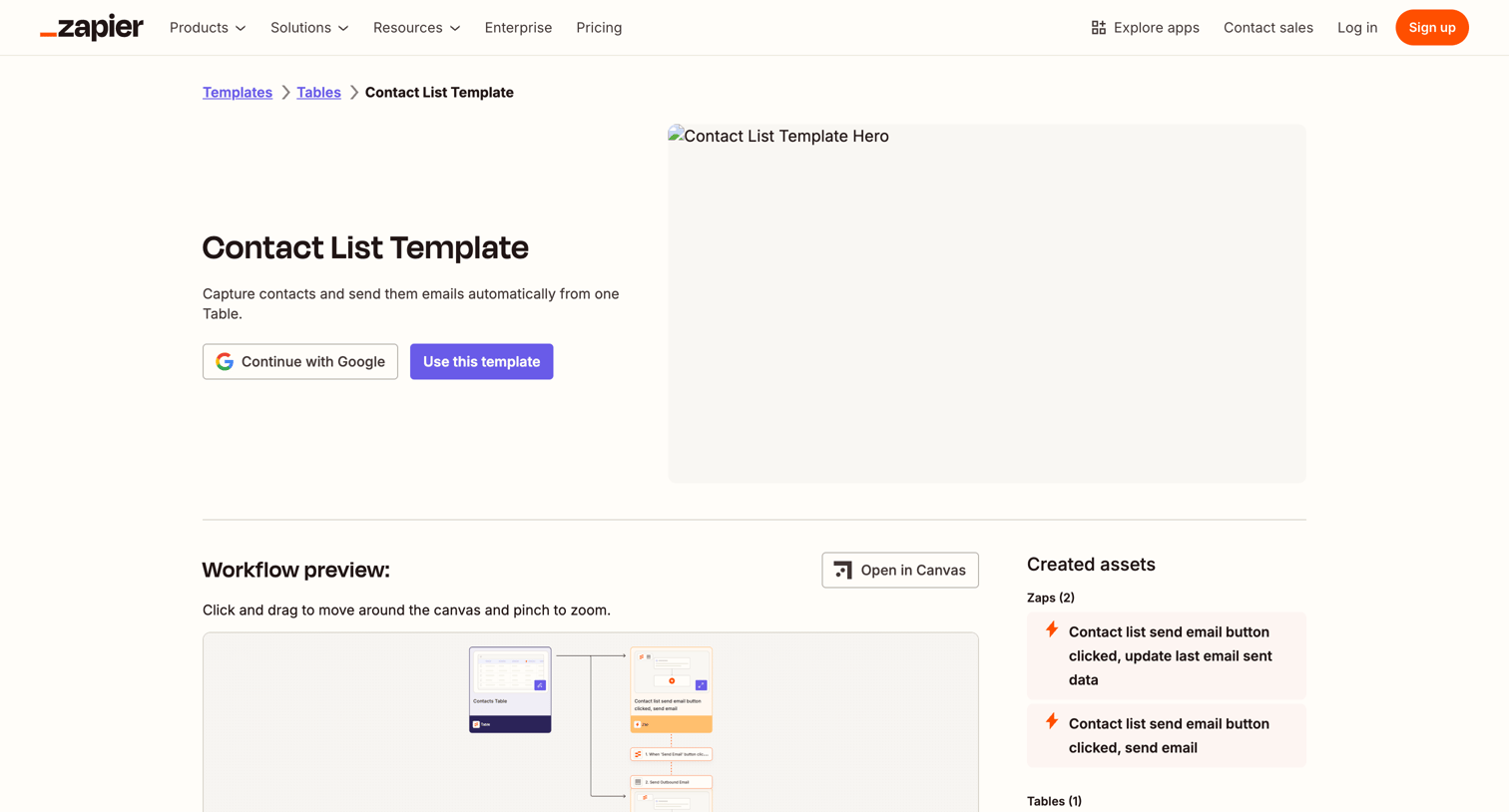Click the purple icon on Contacts Table card

[x=540, y=685]
